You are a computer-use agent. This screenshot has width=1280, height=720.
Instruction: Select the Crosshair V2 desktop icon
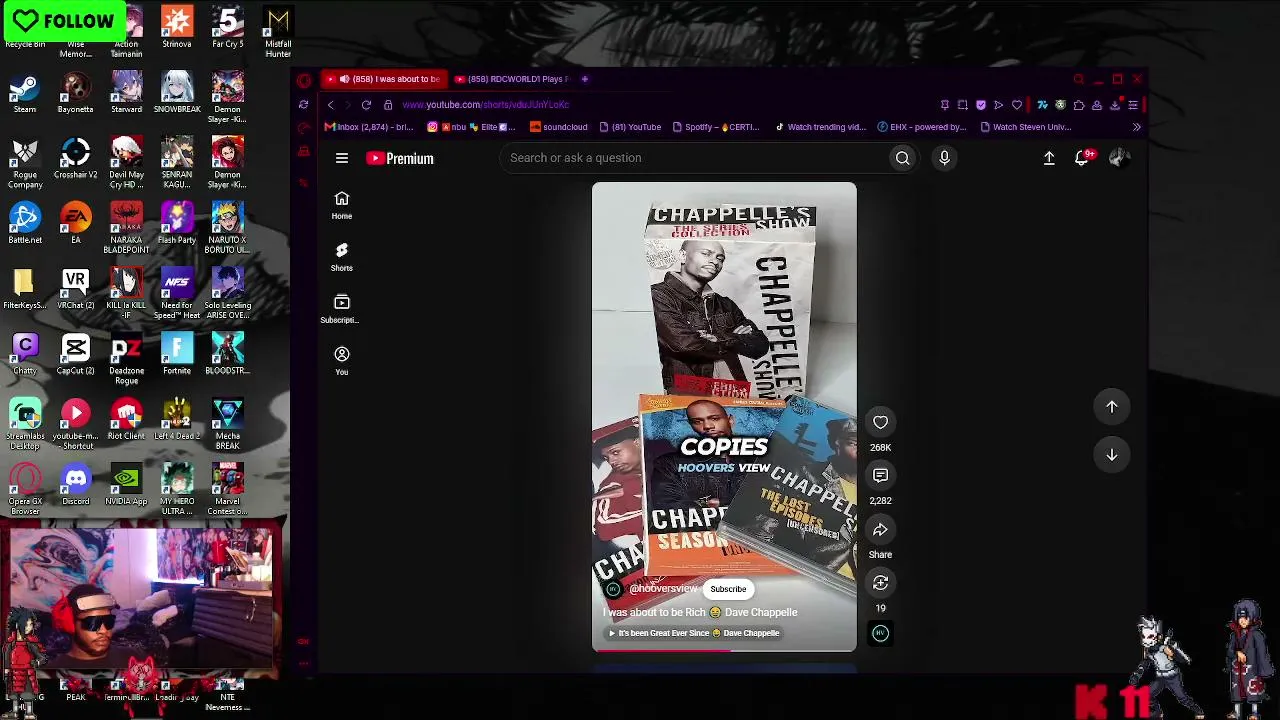[x=76, y=159]
